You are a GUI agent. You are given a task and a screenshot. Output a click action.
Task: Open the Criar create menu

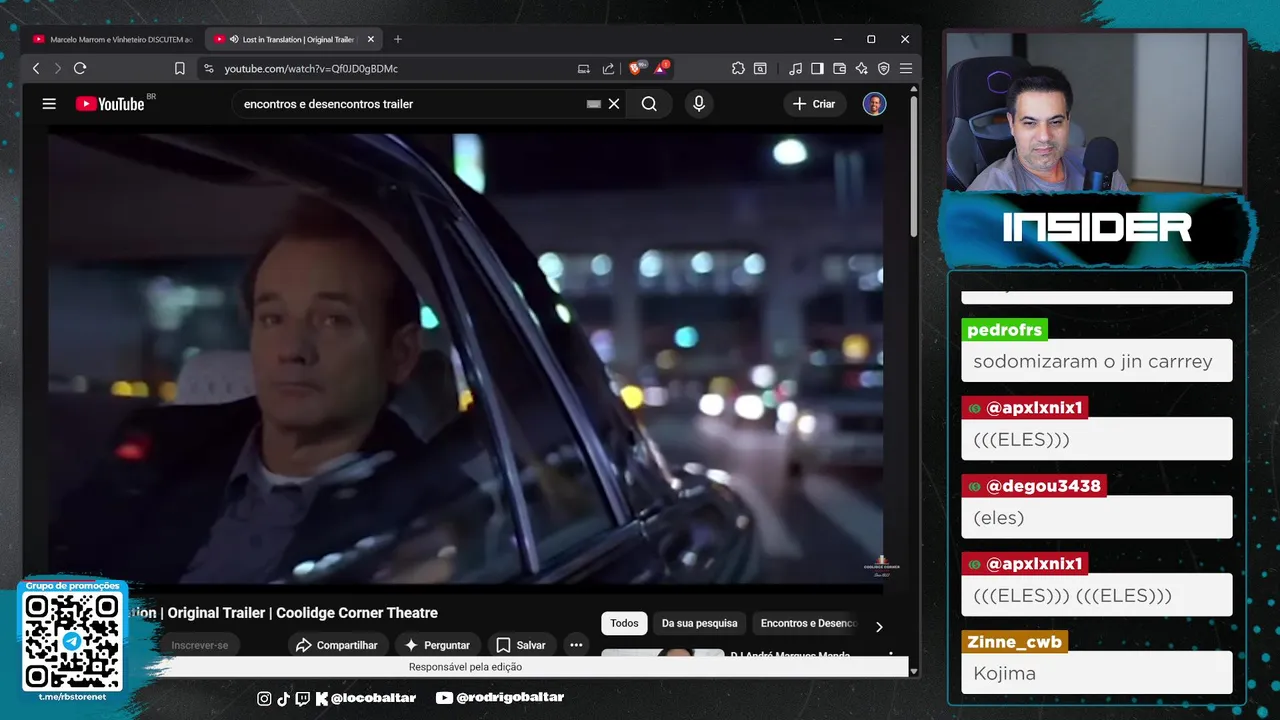[x=814, y=104]
